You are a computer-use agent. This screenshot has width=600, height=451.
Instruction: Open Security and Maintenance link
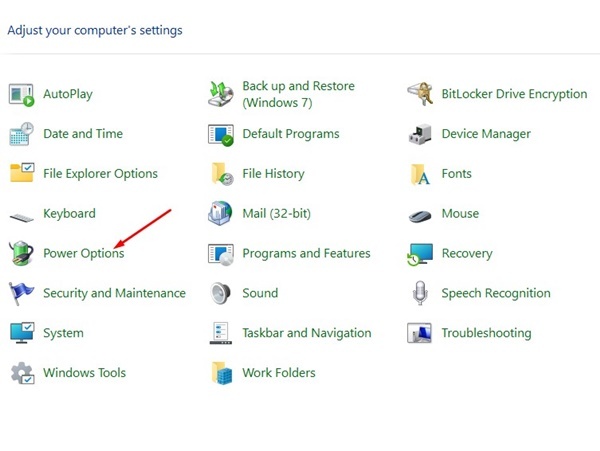coord(114,293)
